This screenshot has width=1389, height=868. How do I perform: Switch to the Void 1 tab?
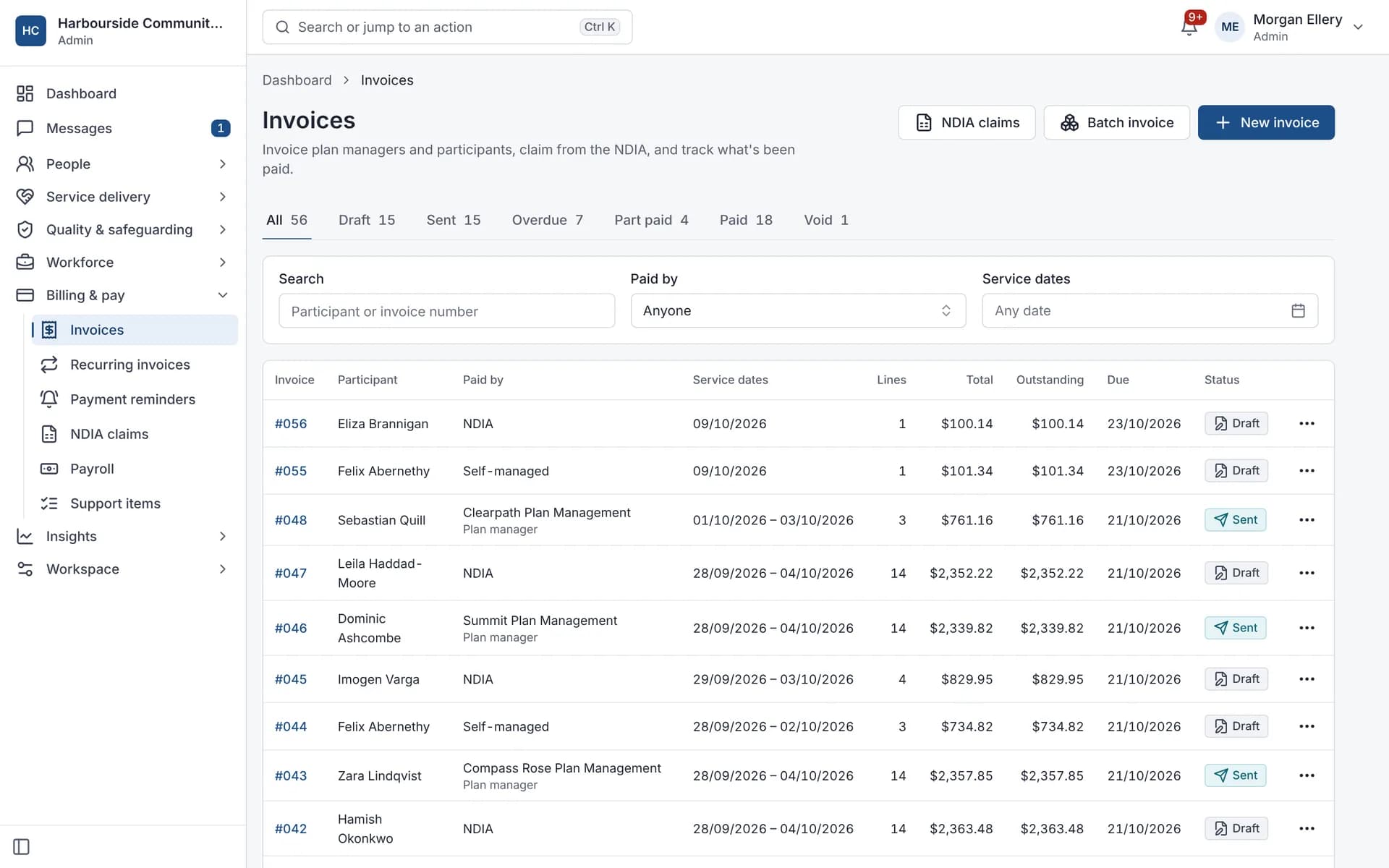(826, 220)
